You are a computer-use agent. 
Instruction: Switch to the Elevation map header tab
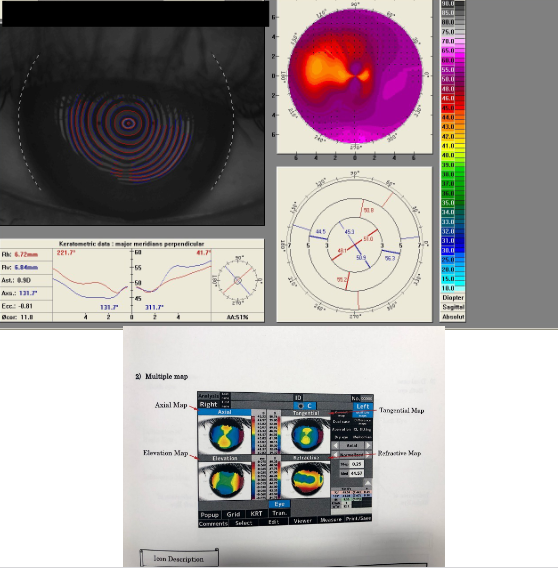coord(225,458)
